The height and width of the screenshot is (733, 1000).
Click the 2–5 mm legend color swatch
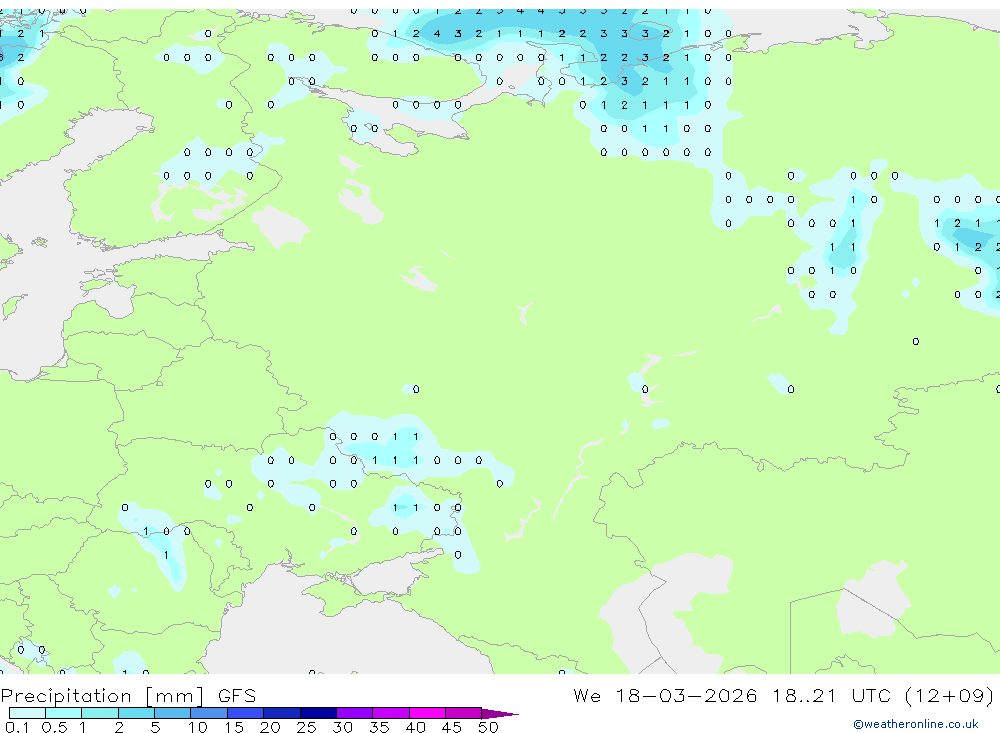[x=136, y=713]
